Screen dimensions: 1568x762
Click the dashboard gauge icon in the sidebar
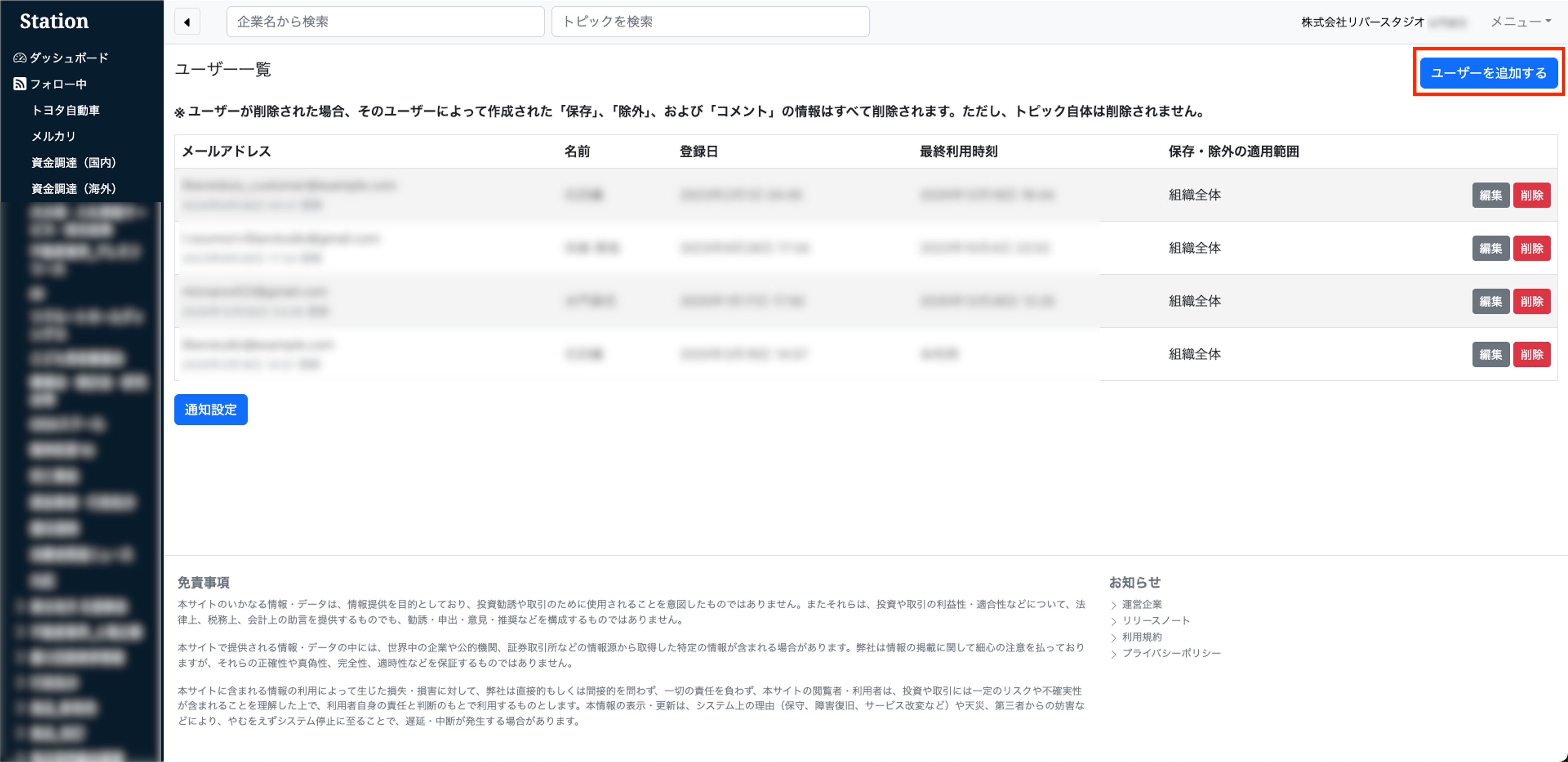19,58
